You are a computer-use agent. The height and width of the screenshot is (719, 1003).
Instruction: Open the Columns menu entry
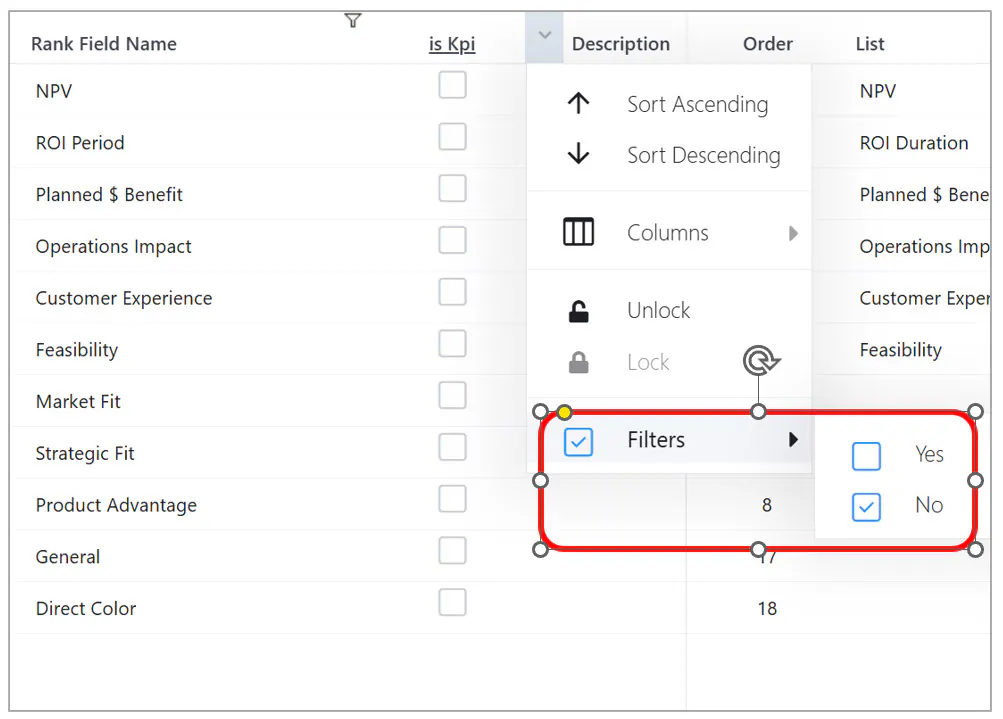coord(668,233)
